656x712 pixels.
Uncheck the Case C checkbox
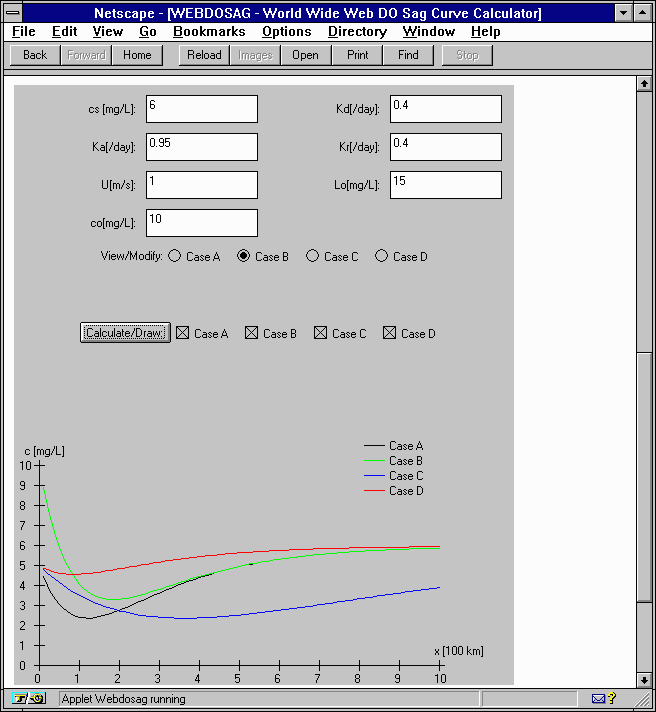tap(320, 333)
